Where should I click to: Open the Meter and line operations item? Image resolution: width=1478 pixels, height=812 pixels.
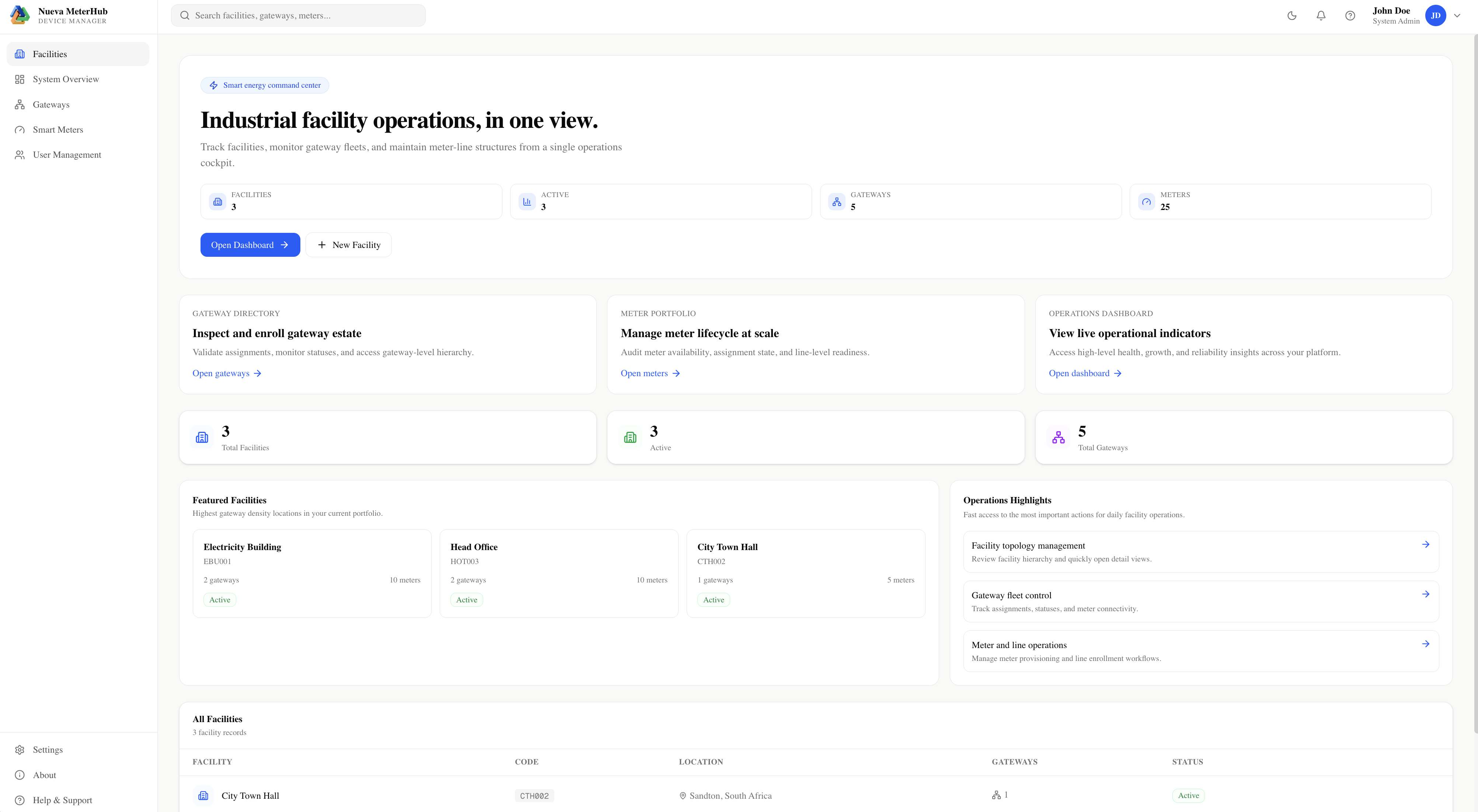click(x=1201, y=651)
